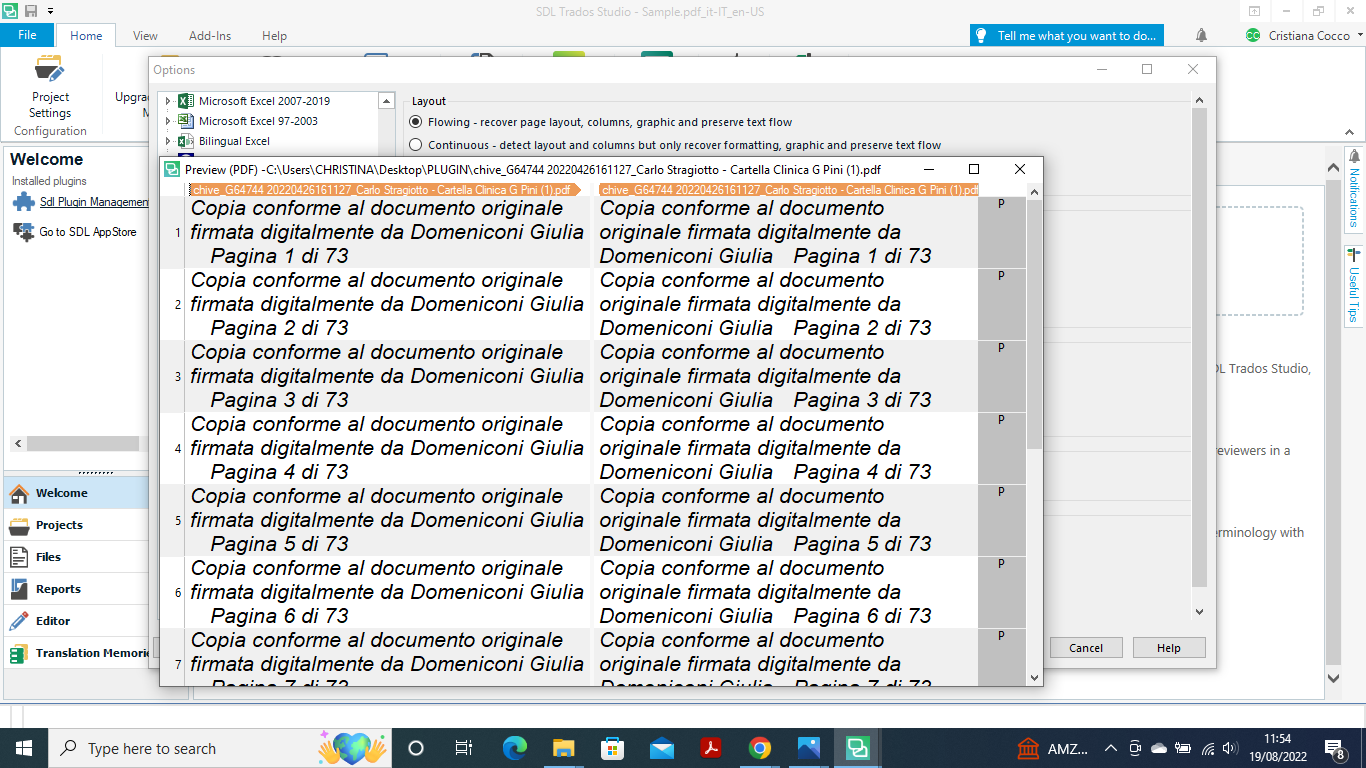Open the Reports view
The height and width of the screenshot is (768, 1366).
click(x=75, y=589)
